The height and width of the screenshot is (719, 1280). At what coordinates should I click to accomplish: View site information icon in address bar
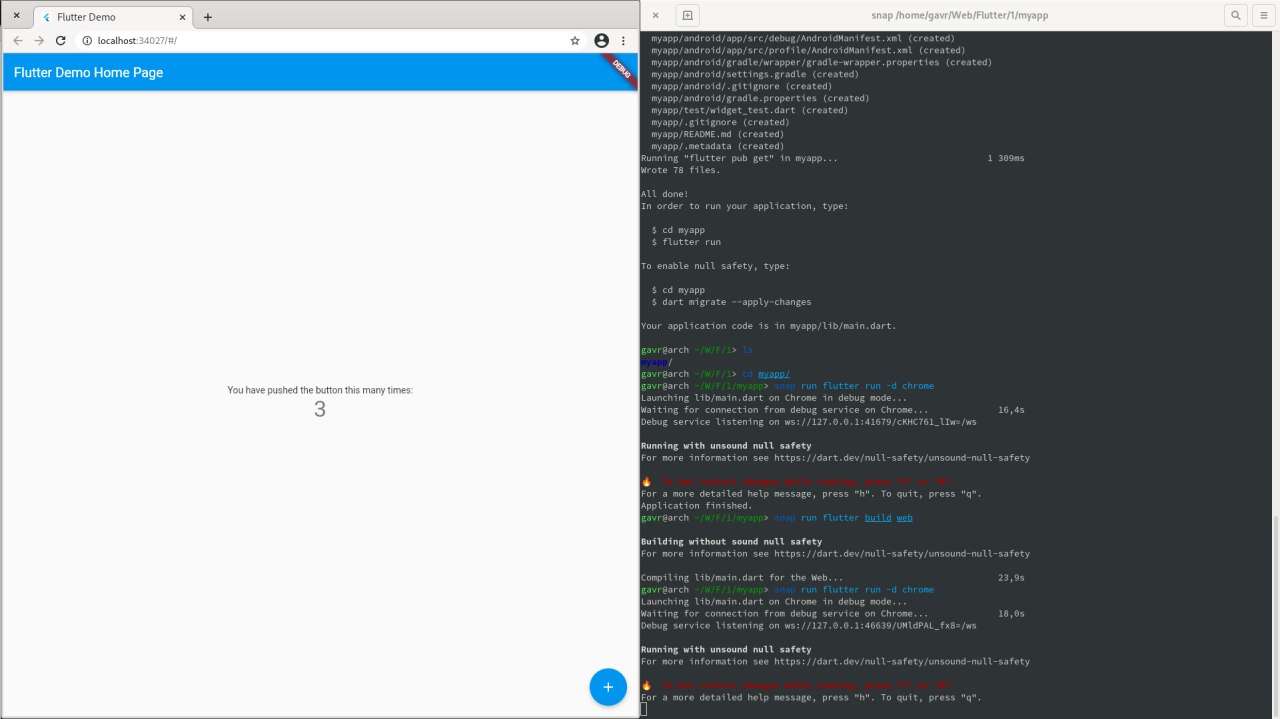87,41
